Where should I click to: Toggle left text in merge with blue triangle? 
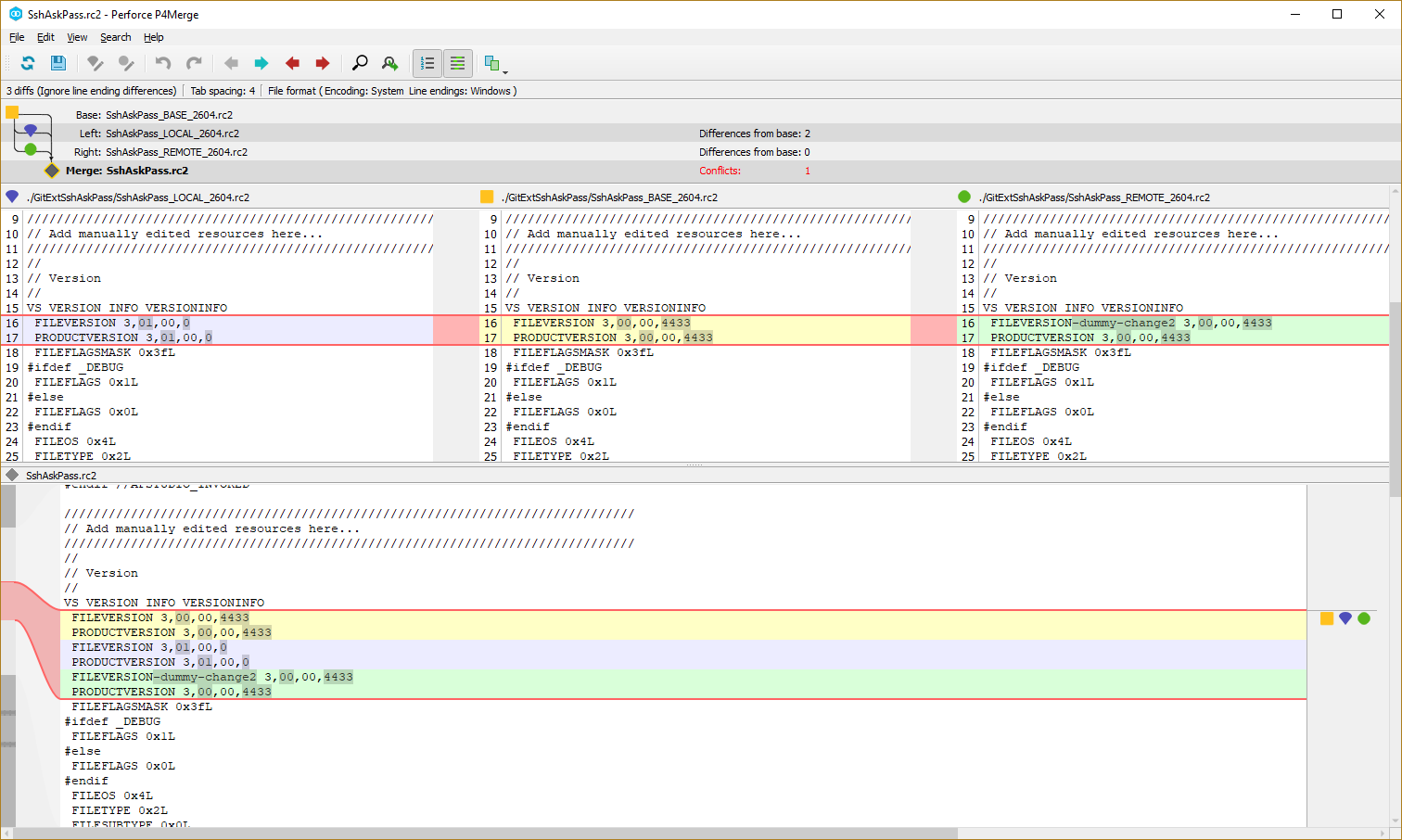pos(1345,618)
